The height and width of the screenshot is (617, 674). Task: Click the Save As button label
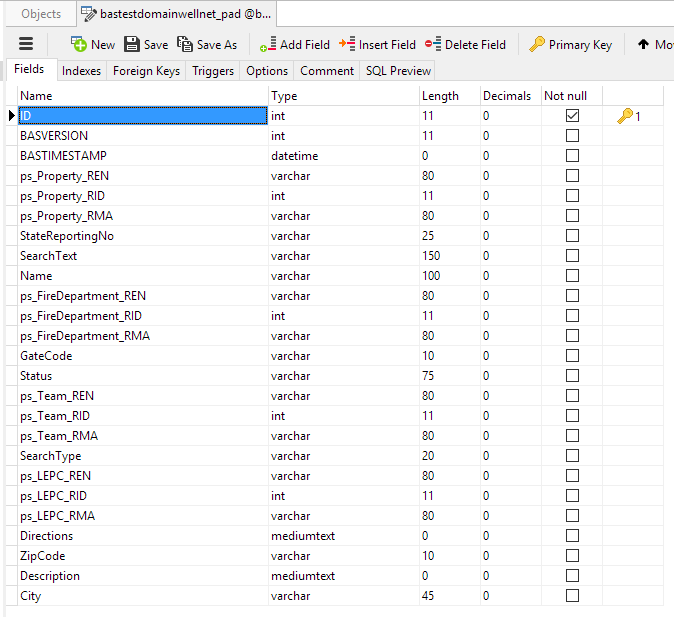[x=217, y=44]
